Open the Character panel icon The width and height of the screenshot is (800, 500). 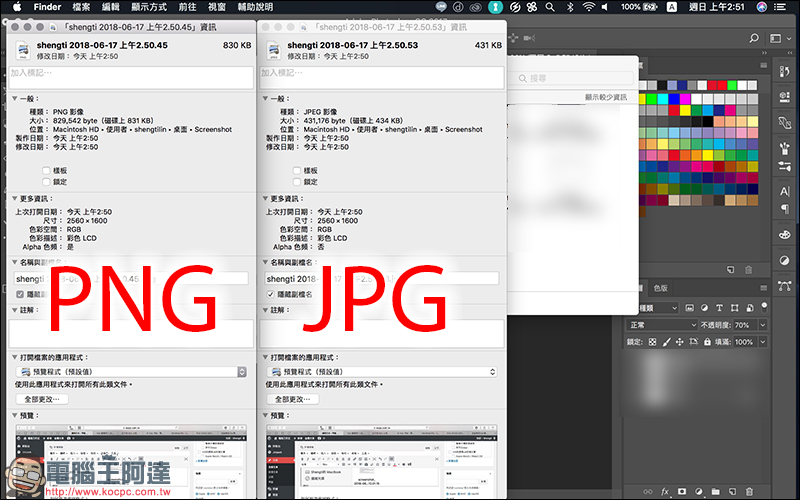coord(785,191)
